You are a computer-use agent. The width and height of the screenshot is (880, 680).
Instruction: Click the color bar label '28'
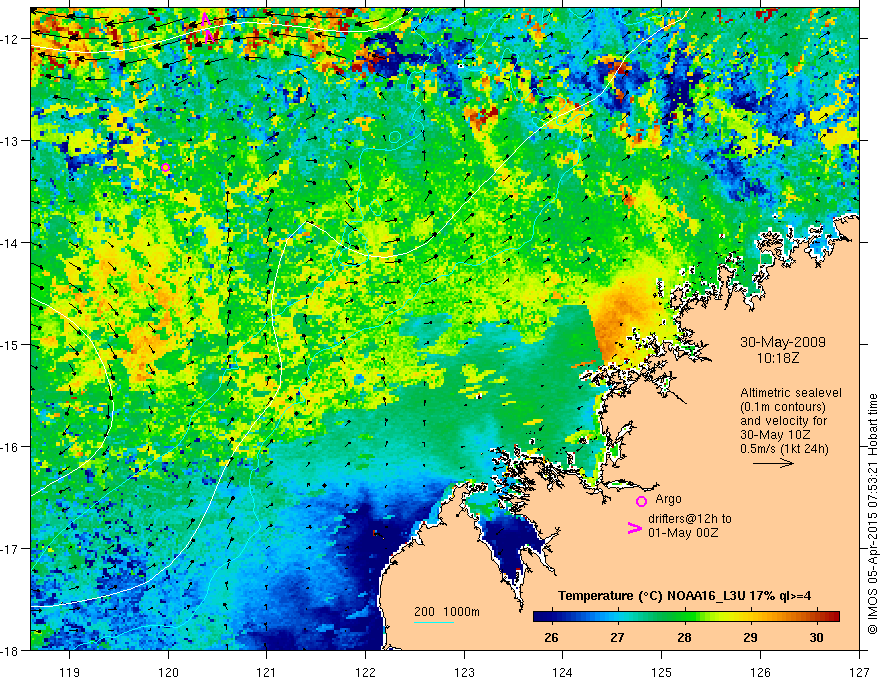click(x=684, y=637)
